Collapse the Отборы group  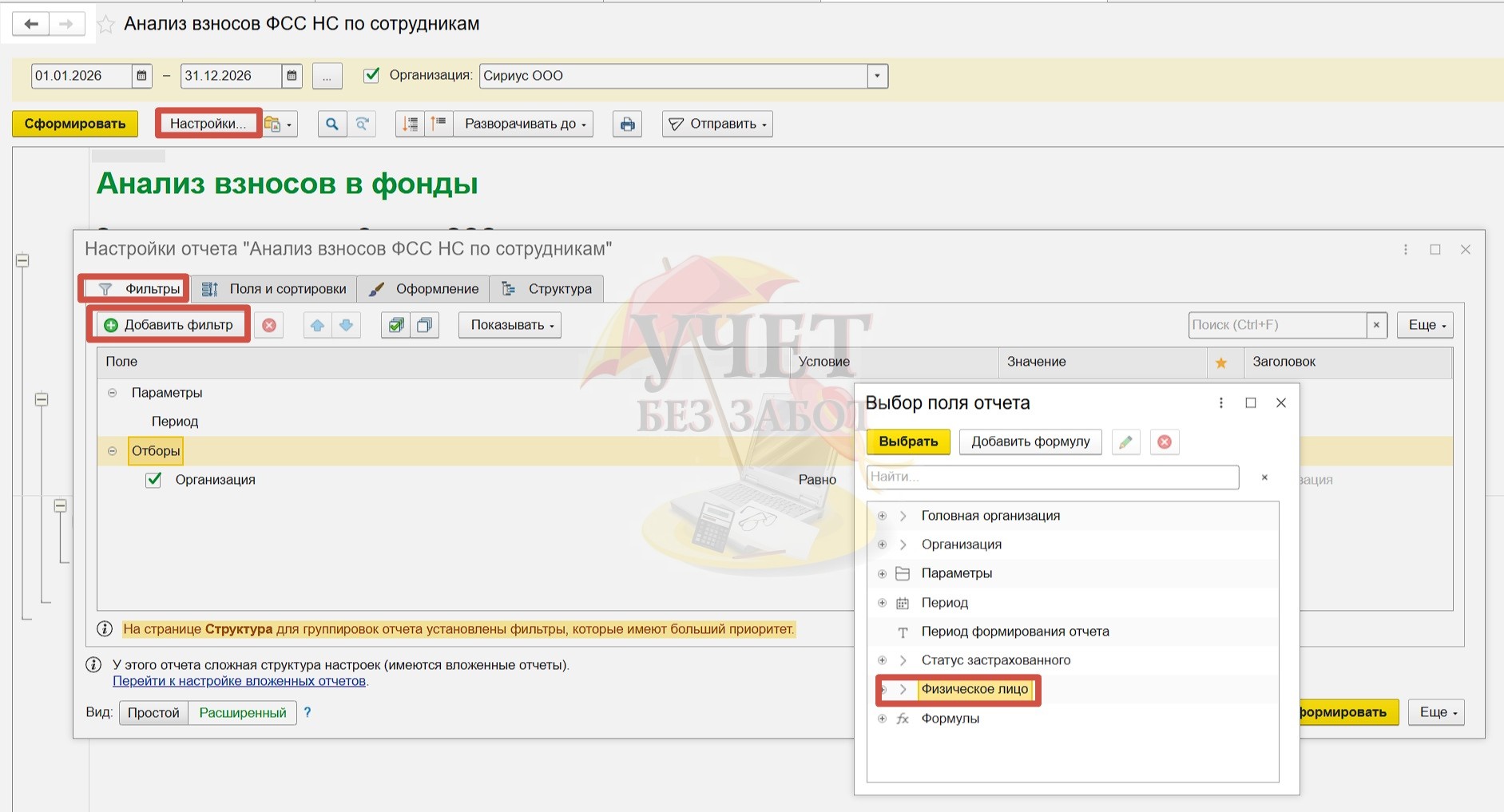click(112, 451)
